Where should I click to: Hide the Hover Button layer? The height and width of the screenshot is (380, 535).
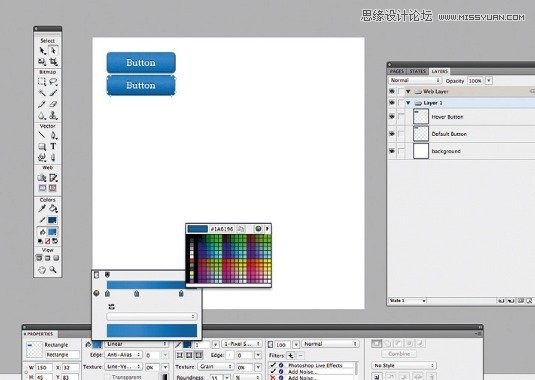(392, 117)
